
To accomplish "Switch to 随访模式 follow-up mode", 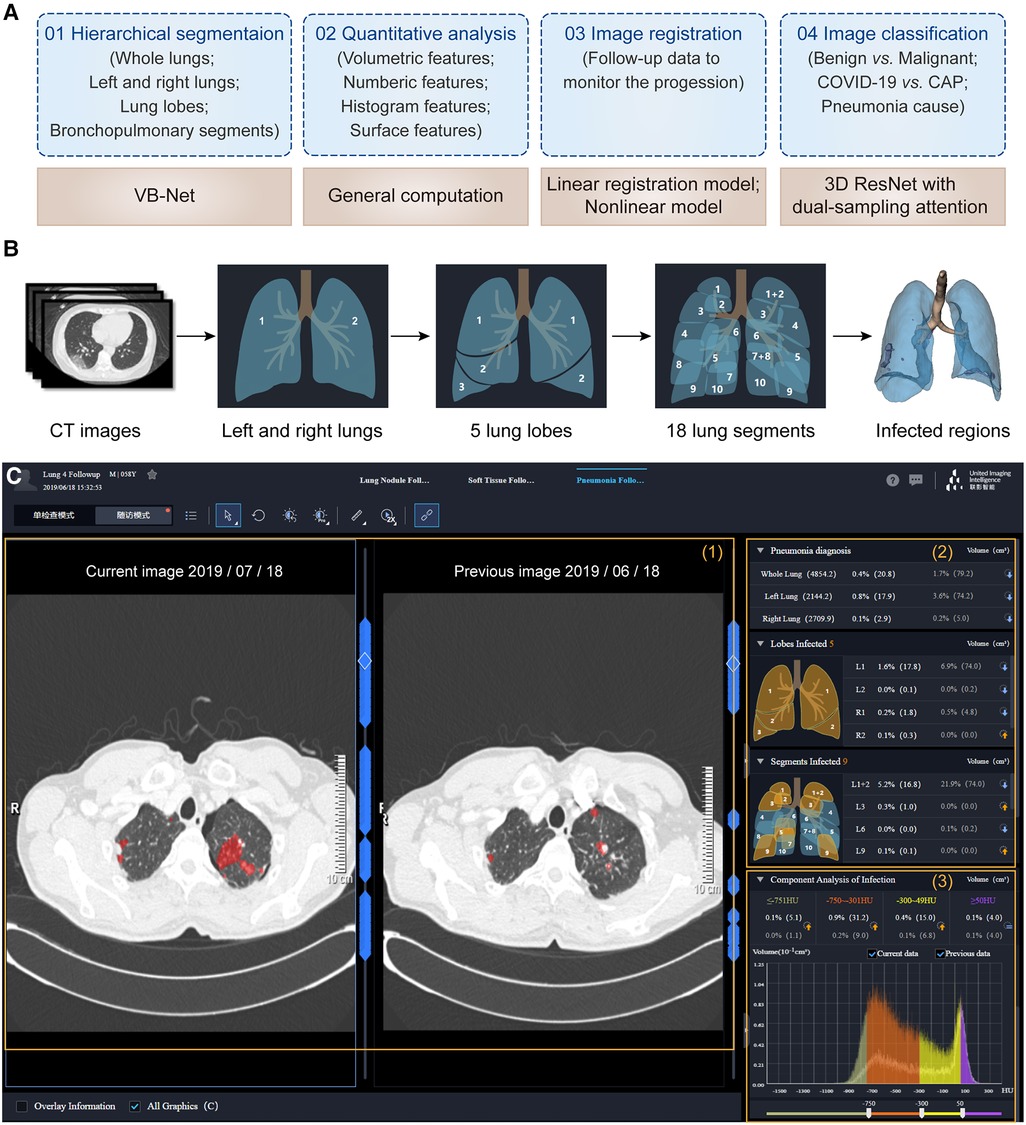I will 133,515.
